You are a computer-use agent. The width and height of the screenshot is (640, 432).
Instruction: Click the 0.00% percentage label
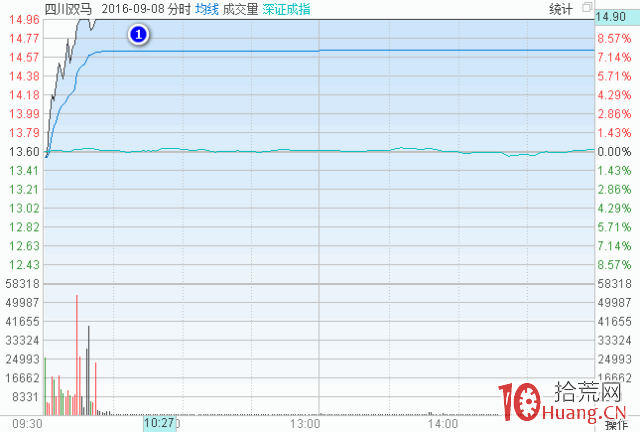[x=614, y=152]
